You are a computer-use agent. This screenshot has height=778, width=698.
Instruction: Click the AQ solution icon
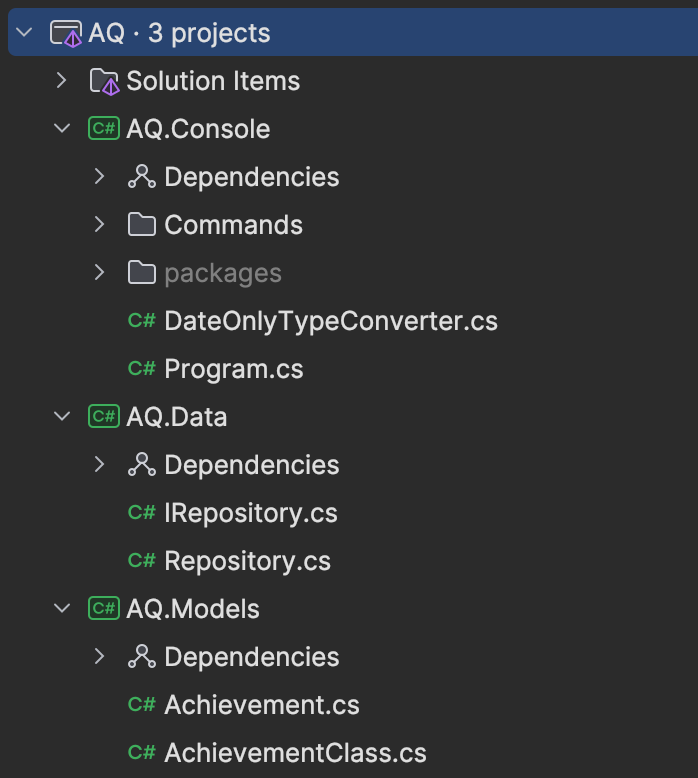click(x=66, y=33)
